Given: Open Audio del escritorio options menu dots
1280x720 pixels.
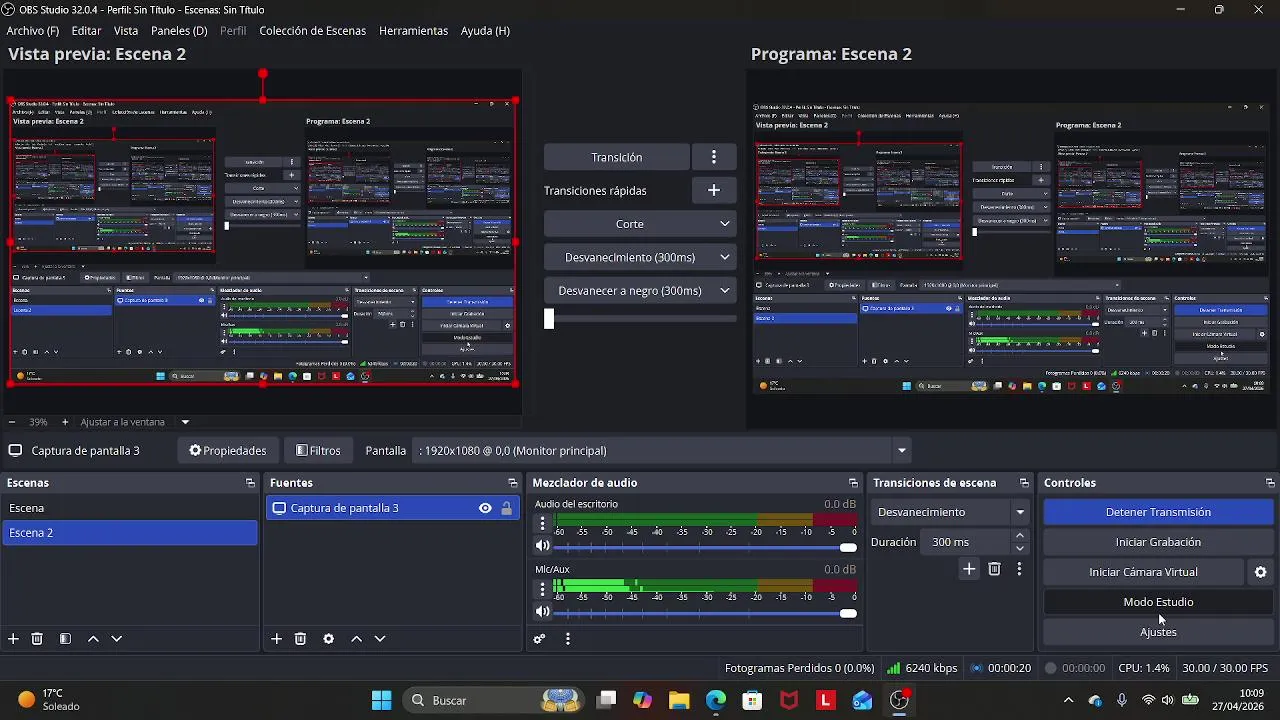Looking at the screenshot, I should [x=542, y=523].
